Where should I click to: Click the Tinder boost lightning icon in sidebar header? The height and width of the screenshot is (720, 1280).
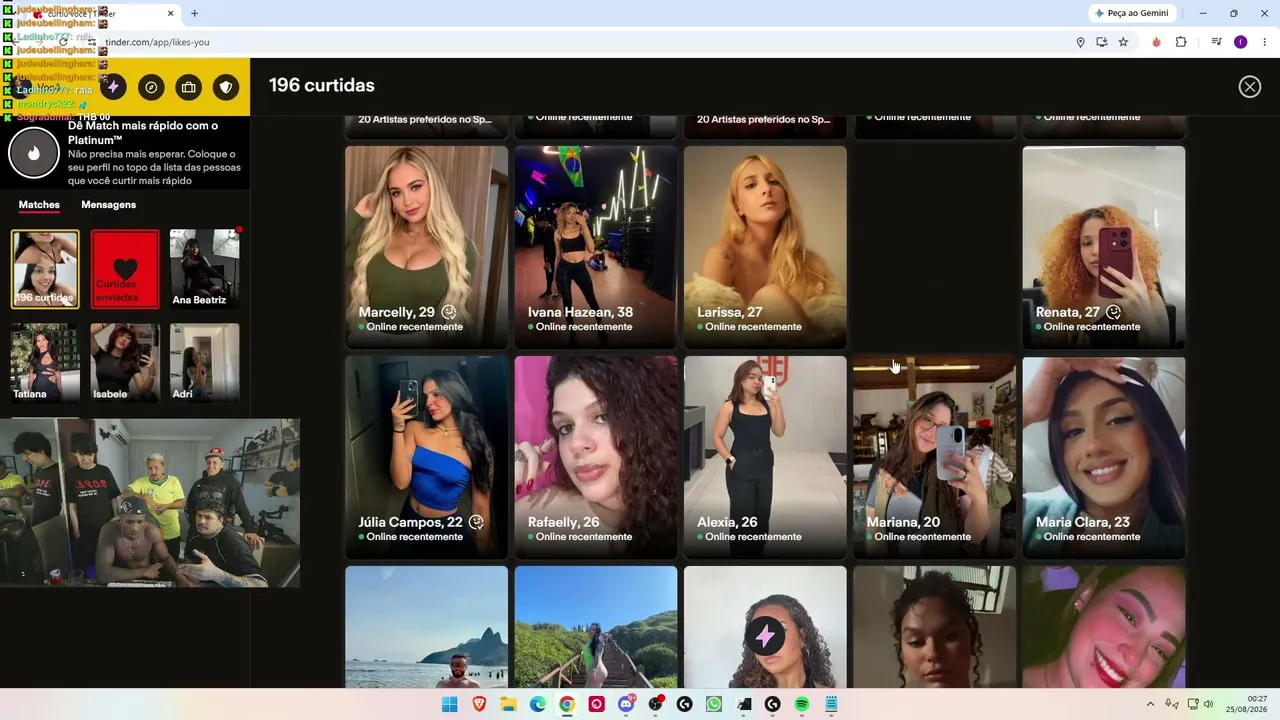pos(113,87)
